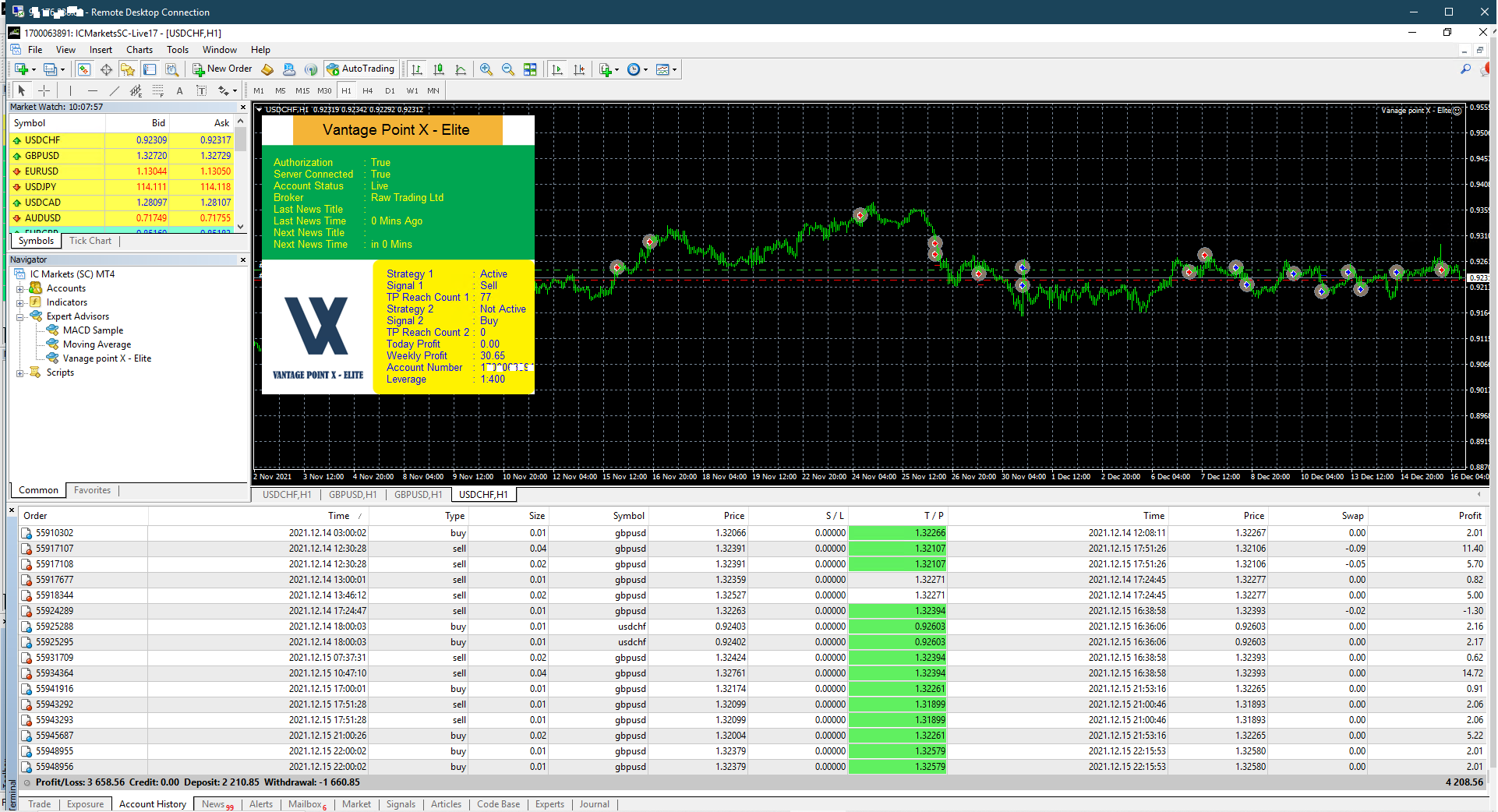Set the H4 timeframe
Screen dimensions: 1498x812
click(368, 90)
